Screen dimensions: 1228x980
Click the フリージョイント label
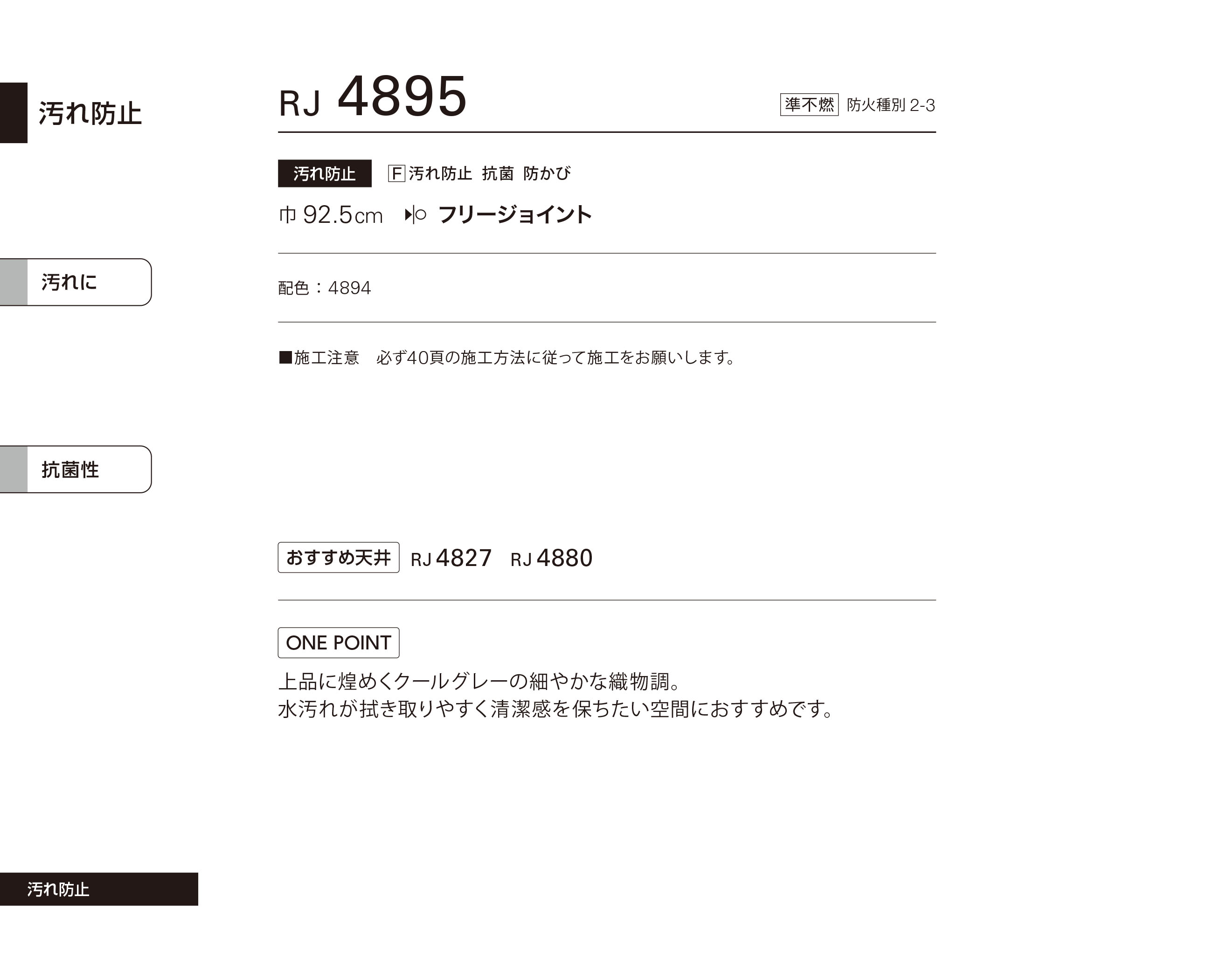coord(515,214)
